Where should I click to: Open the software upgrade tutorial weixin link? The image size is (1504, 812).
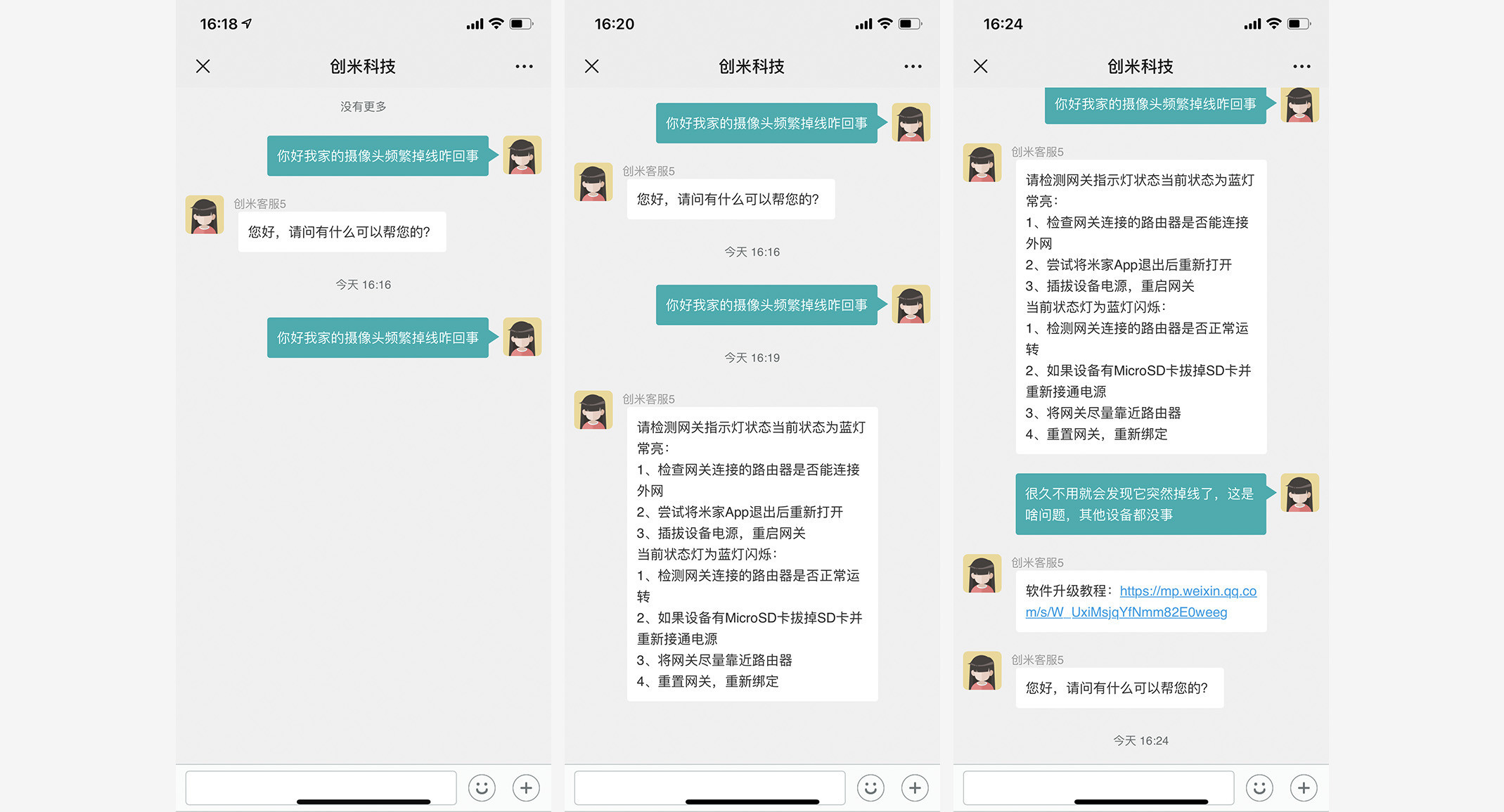tap(1140, 602)
